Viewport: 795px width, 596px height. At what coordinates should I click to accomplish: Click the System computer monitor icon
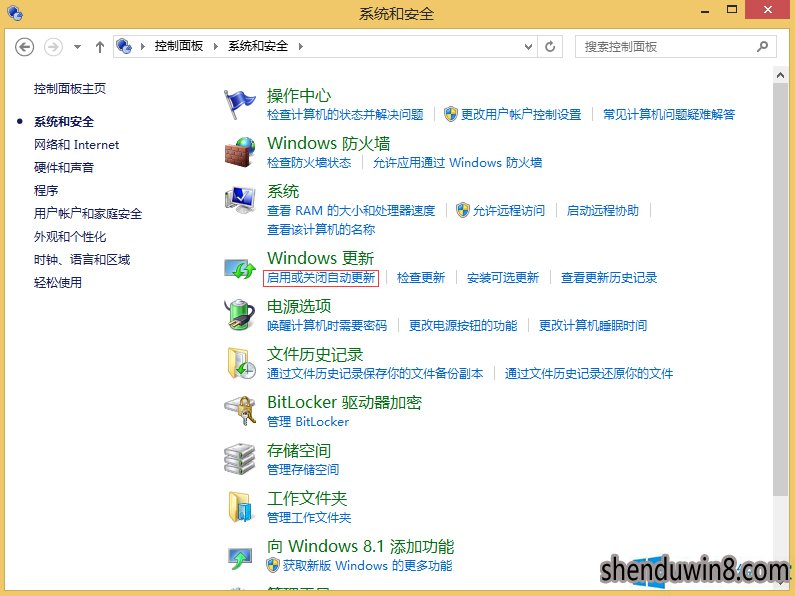coord(239,199)
